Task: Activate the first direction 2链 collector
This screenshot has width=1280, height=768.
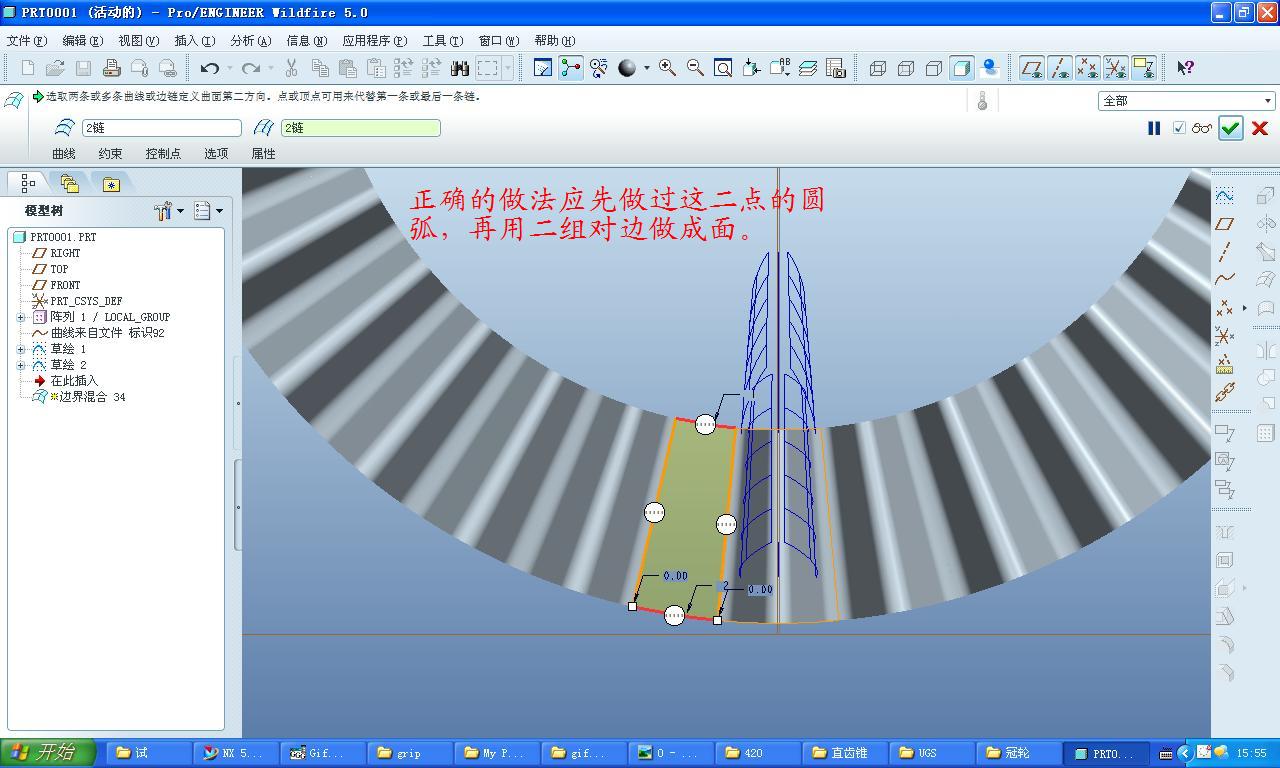Action: (161, 128)
